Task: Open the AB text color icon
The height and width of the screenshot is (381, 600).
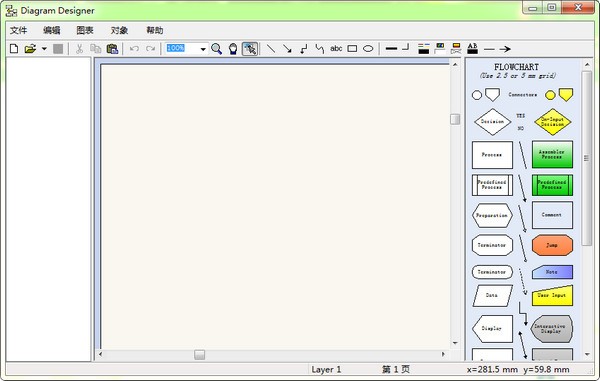Action: click(473, 48)
